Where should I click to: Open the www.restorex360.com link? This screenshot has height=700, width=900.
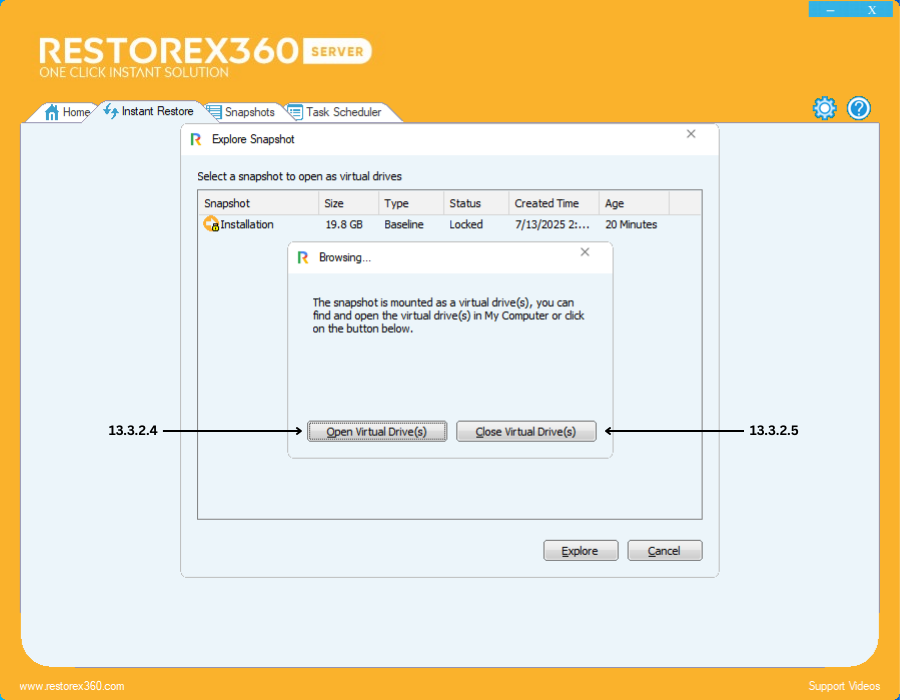click(72, 686)
